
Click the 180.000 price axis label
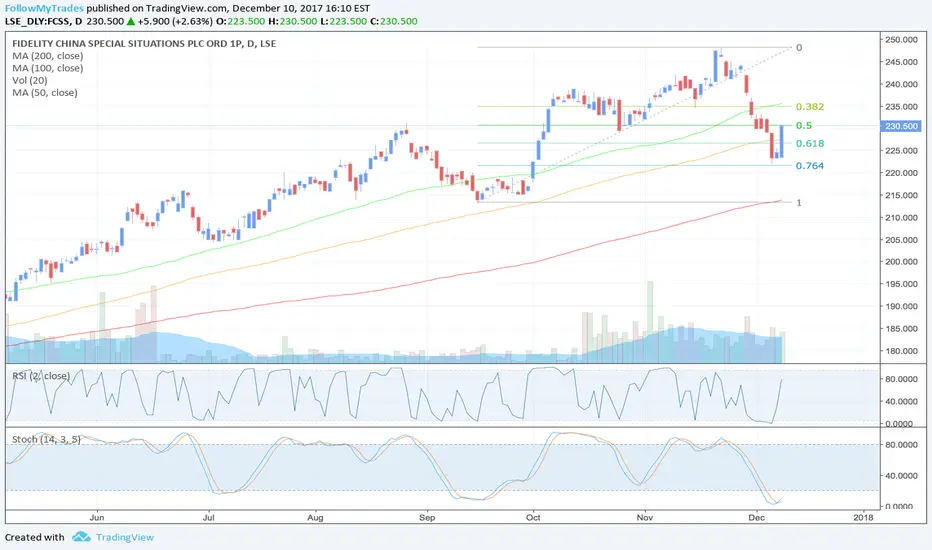click(x=902, y=351)
